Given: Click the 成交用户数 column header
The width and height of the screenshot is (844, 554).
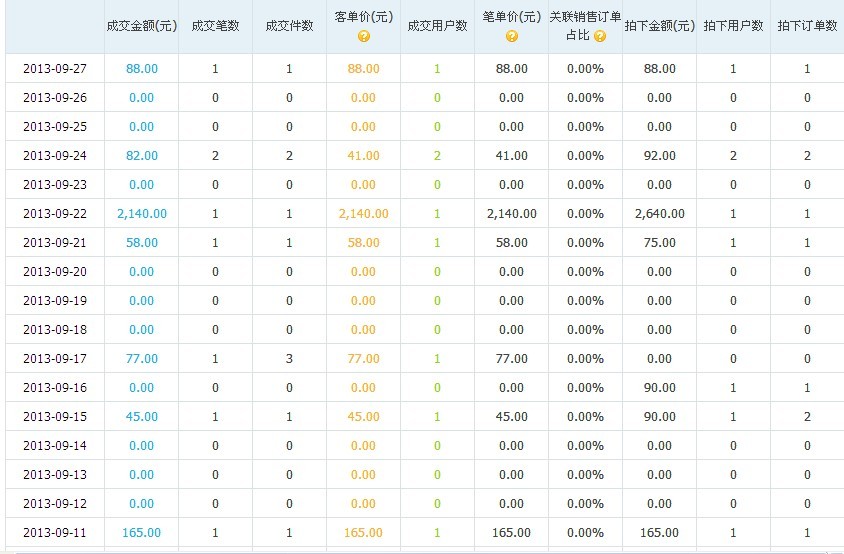Looking at the screenshot, I should coord(437,26).
